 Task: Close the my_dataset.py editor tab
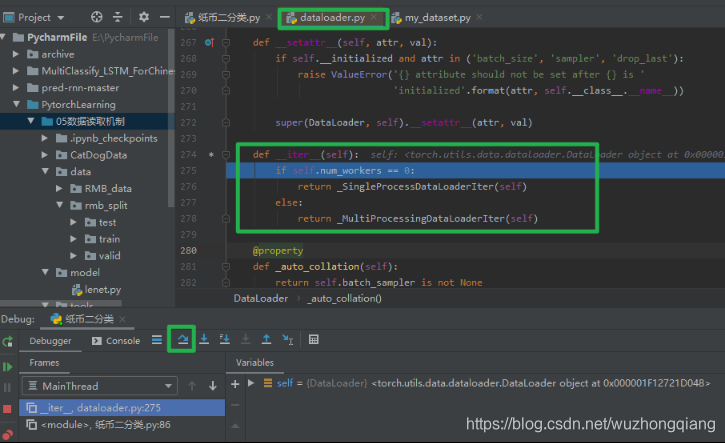479,17
